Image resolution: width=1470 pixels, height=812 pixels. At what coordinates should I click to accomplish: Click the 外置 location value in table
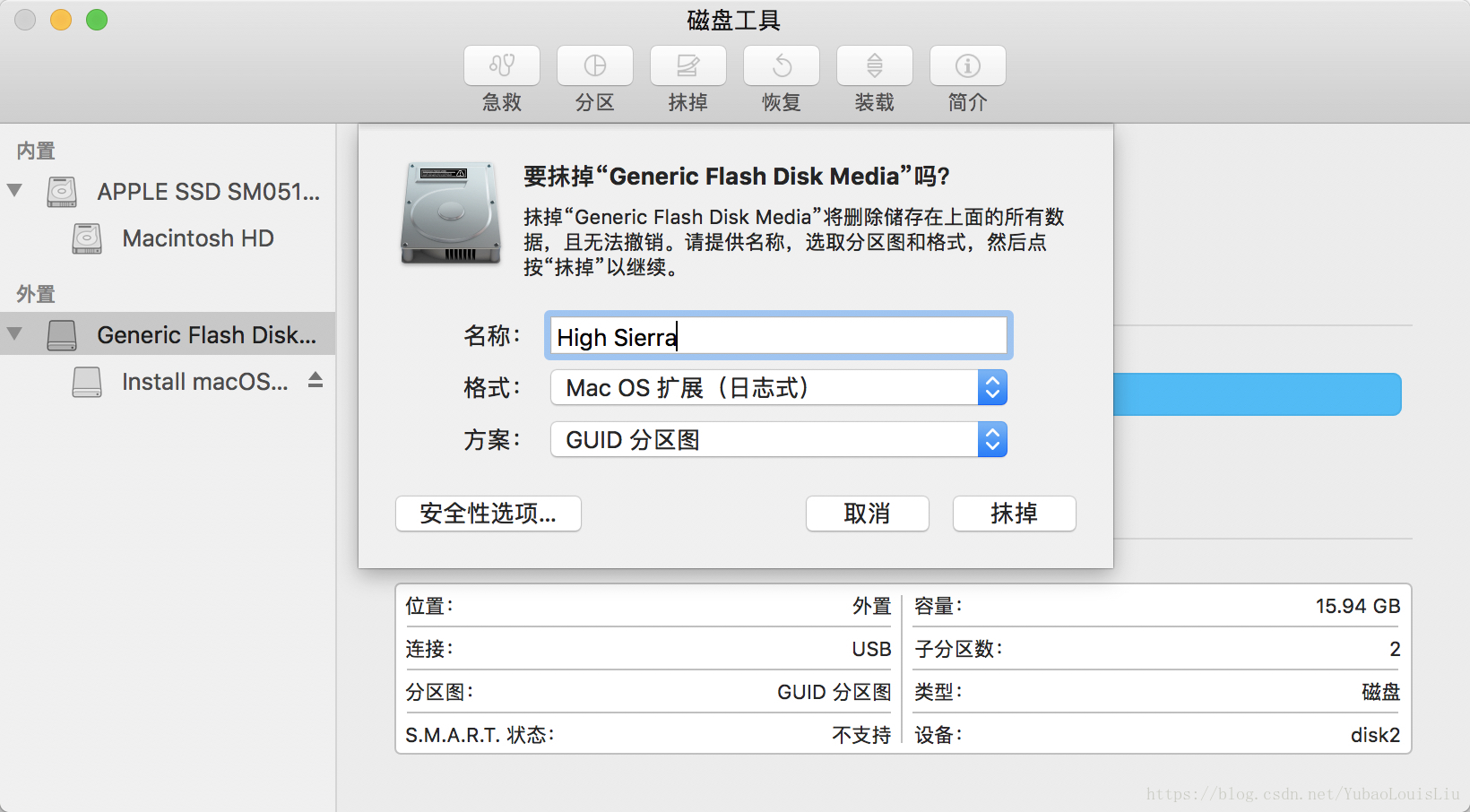(x=871, y=606)
